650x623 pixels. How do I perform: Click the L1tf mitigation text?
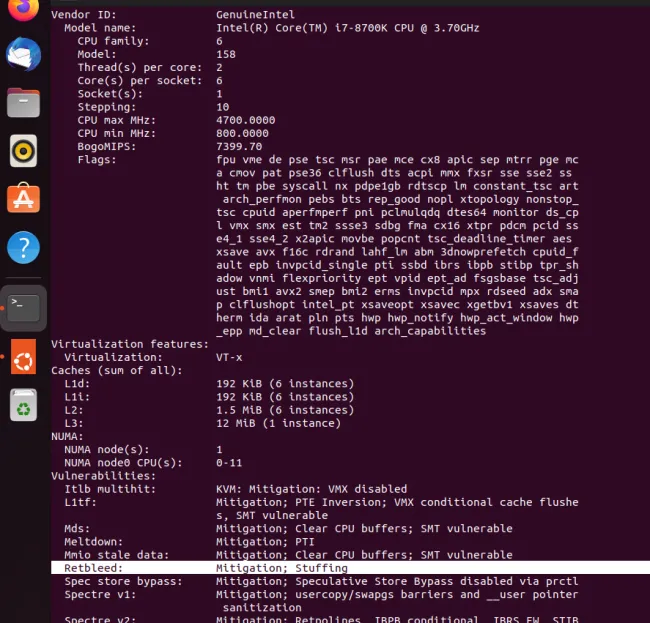click(397, 509)
